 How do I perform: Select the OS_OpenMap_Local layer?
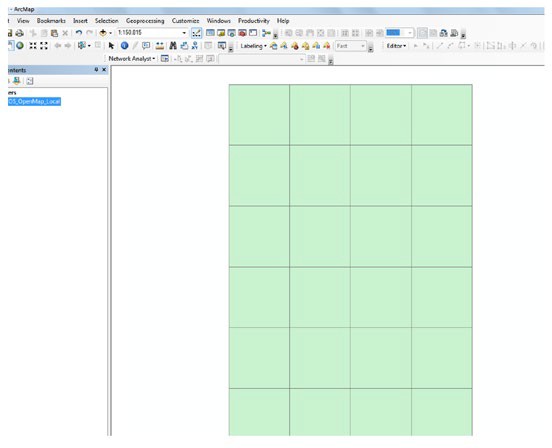tap(34, 102)
